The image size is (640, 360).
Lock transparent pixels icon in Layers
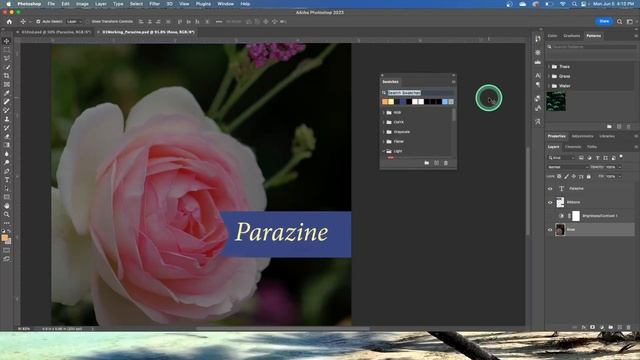[x=559, y=176]
